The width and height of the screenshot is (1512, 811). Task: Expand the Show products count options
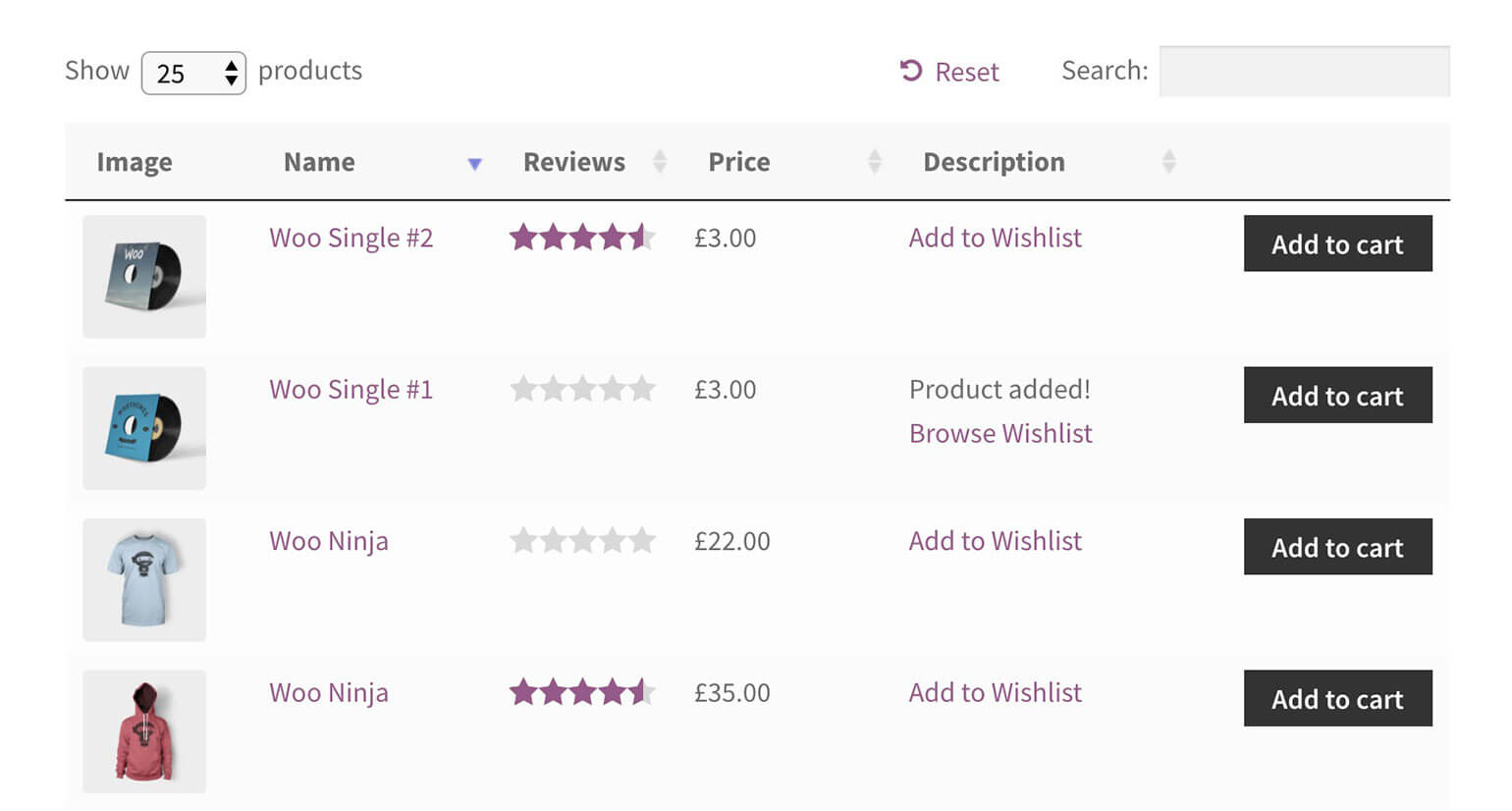point(193,73)
